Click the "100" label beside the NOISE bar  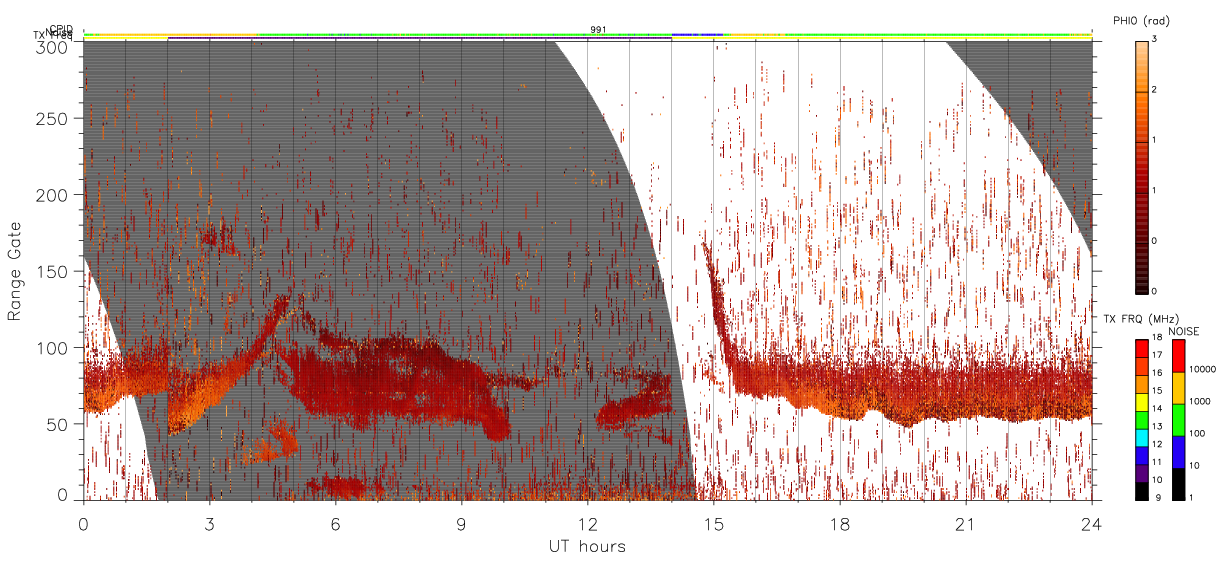[x=1197, y=433]
